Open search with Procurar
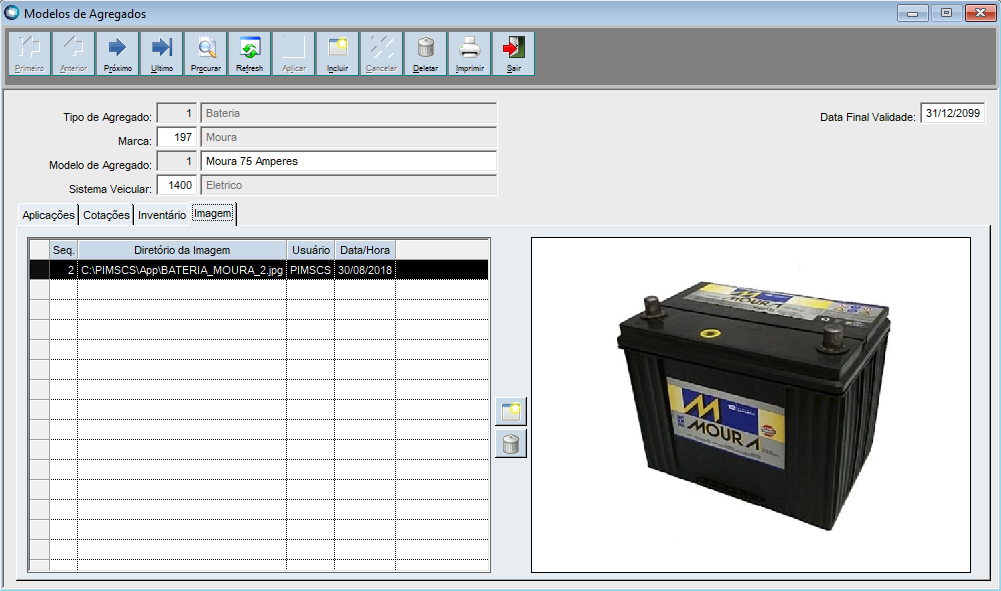The width and height of the screenshot is (1001, 591). (x=206, y=54)
